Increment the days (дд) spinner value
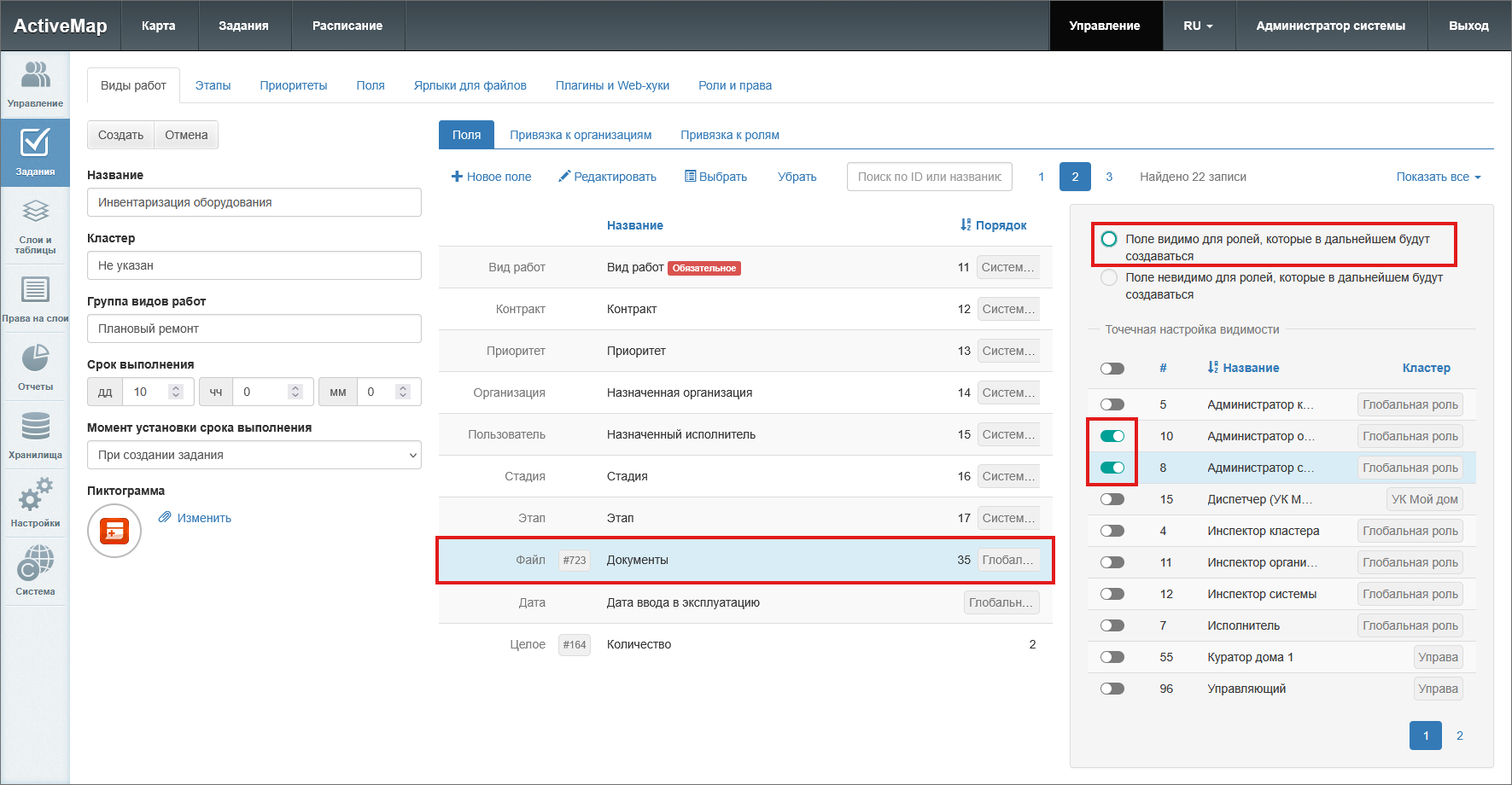The image size is (1512, 785). (x=176, y=387)
